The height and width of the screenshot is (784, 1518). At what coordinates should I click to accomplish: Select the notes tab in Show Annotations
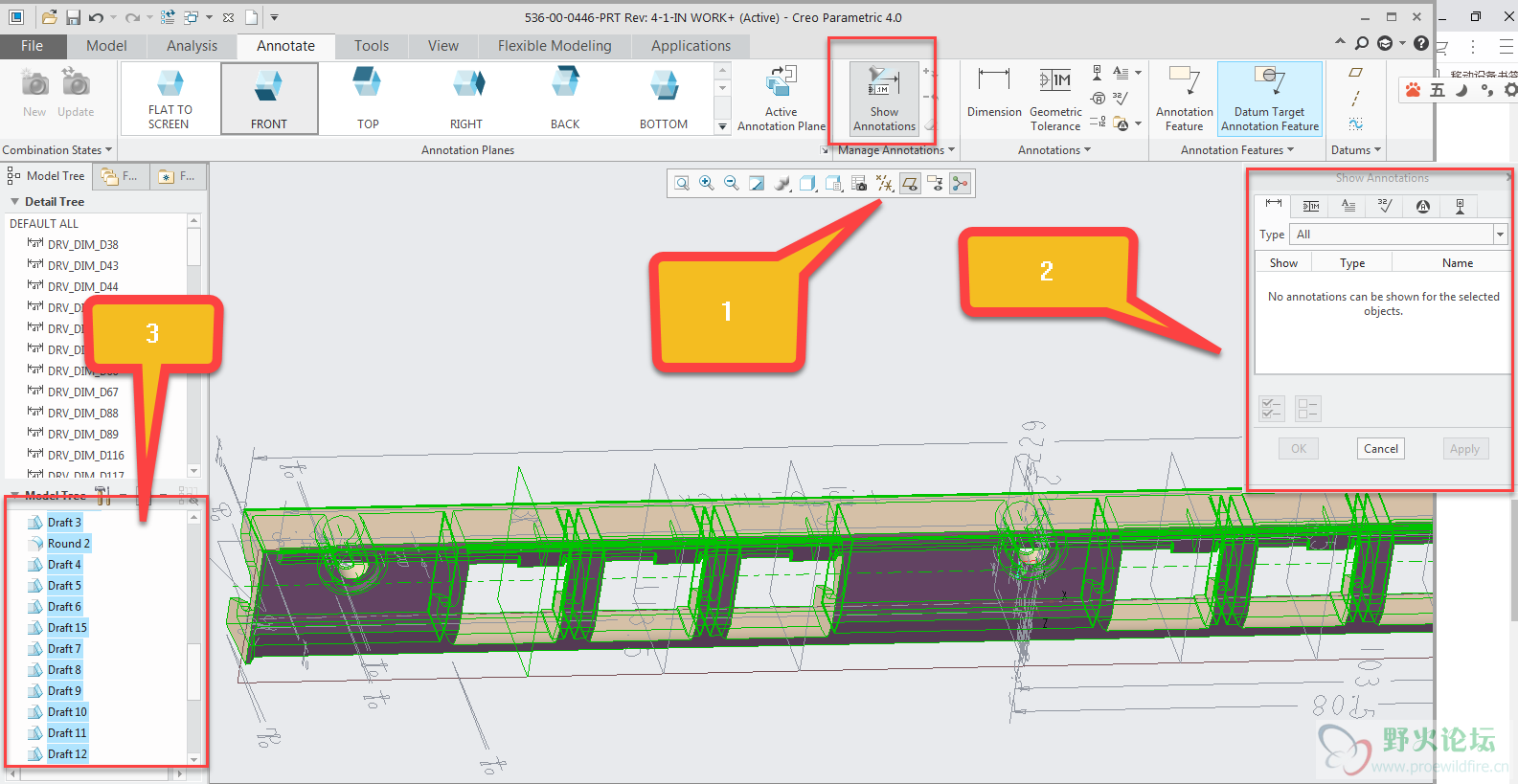[x=1348, y=206]
